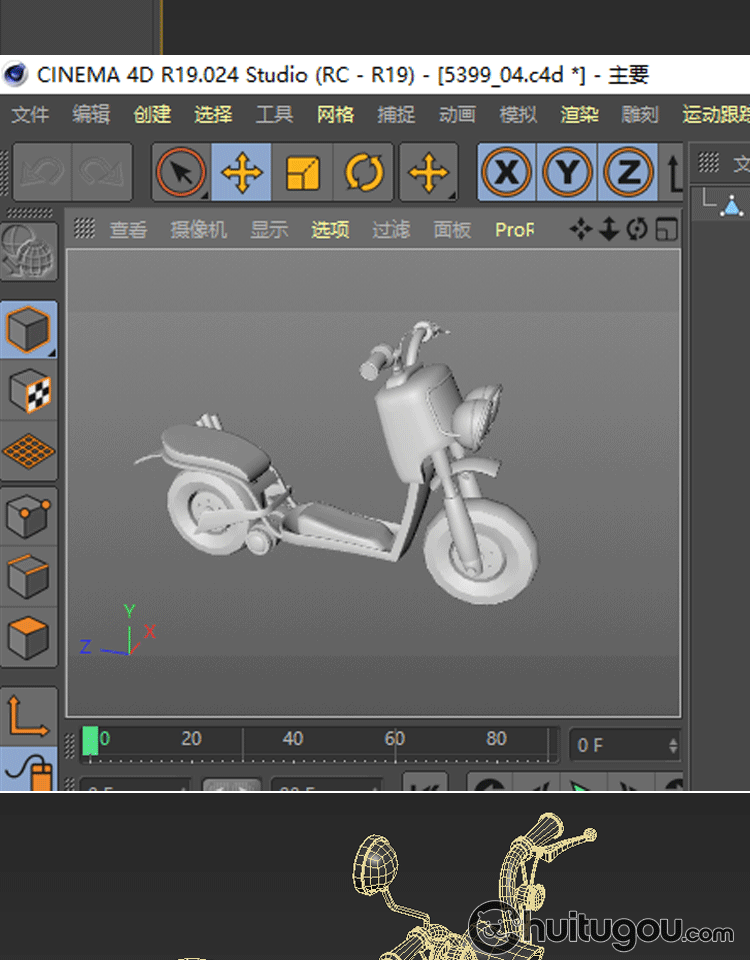Screen dimensions: 750x960
Task: Open the 渲染 render menu
Action: coord(579,115)
